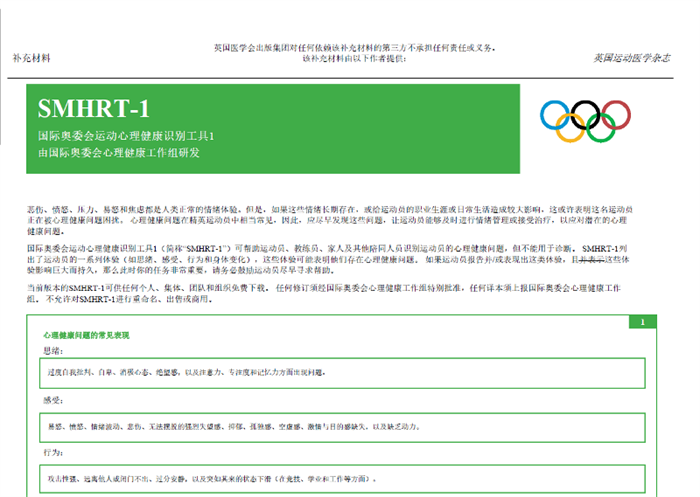Click the banner subtitle 国际奥委会运动心理健康识别工具1
The image size is (700, 497).
(x=126, y=135)
